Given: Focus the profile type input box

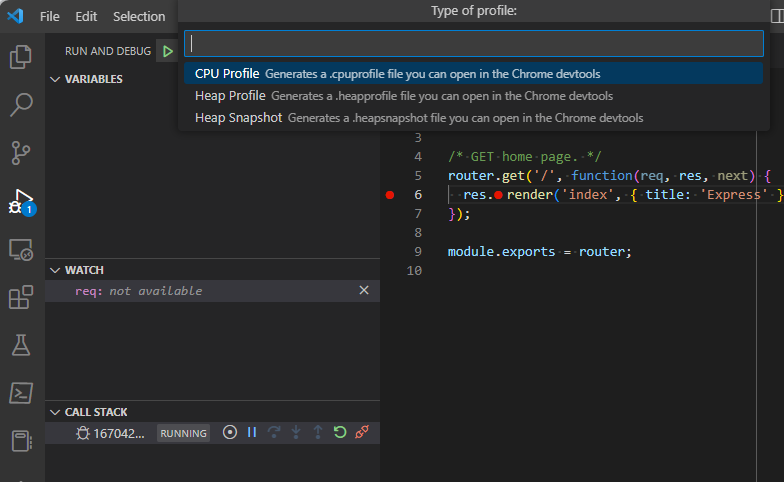Looking at the screenshot, I should point(474,44).
